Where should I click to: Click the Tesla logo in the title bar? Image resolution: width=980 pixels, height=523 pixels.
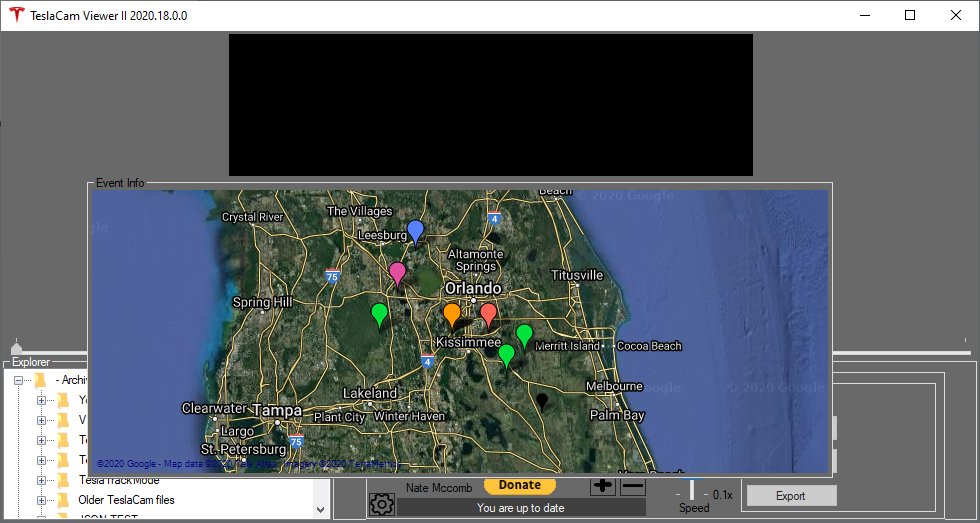[x=17, y=16]
